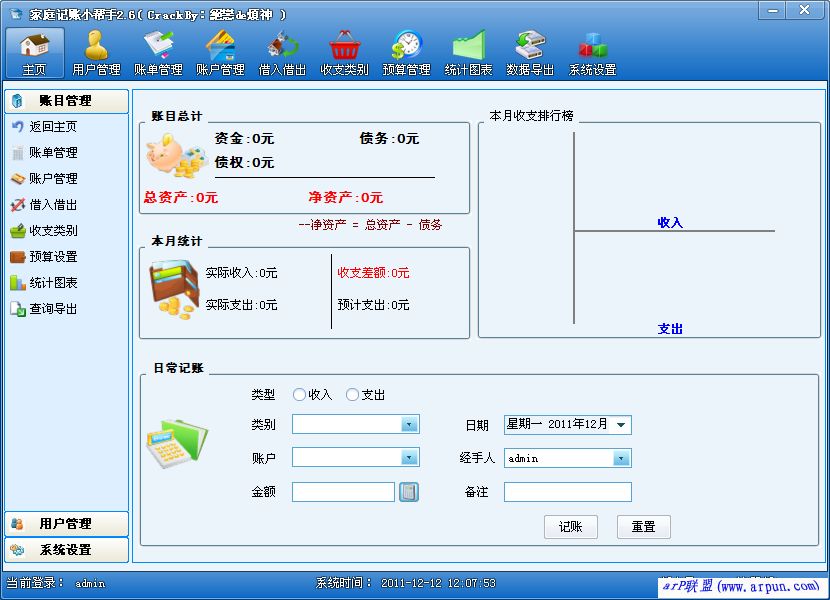830x600 pixels.
Task: Click the 记账 button to save
Action: pyautogui.click(x=570, y=527)
